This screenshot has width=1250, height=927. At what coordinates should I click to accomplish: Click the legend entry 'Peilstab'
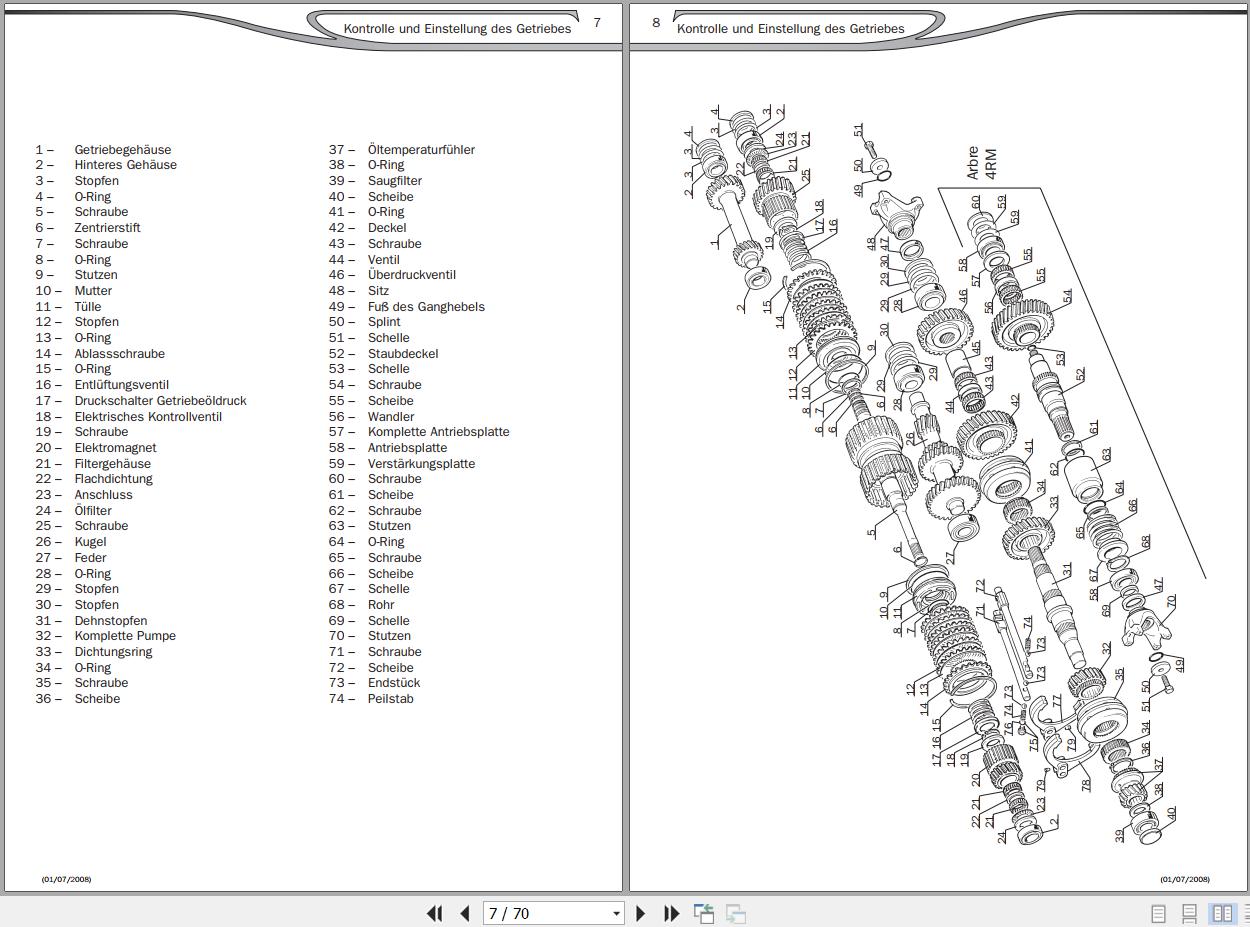point(391,699)
